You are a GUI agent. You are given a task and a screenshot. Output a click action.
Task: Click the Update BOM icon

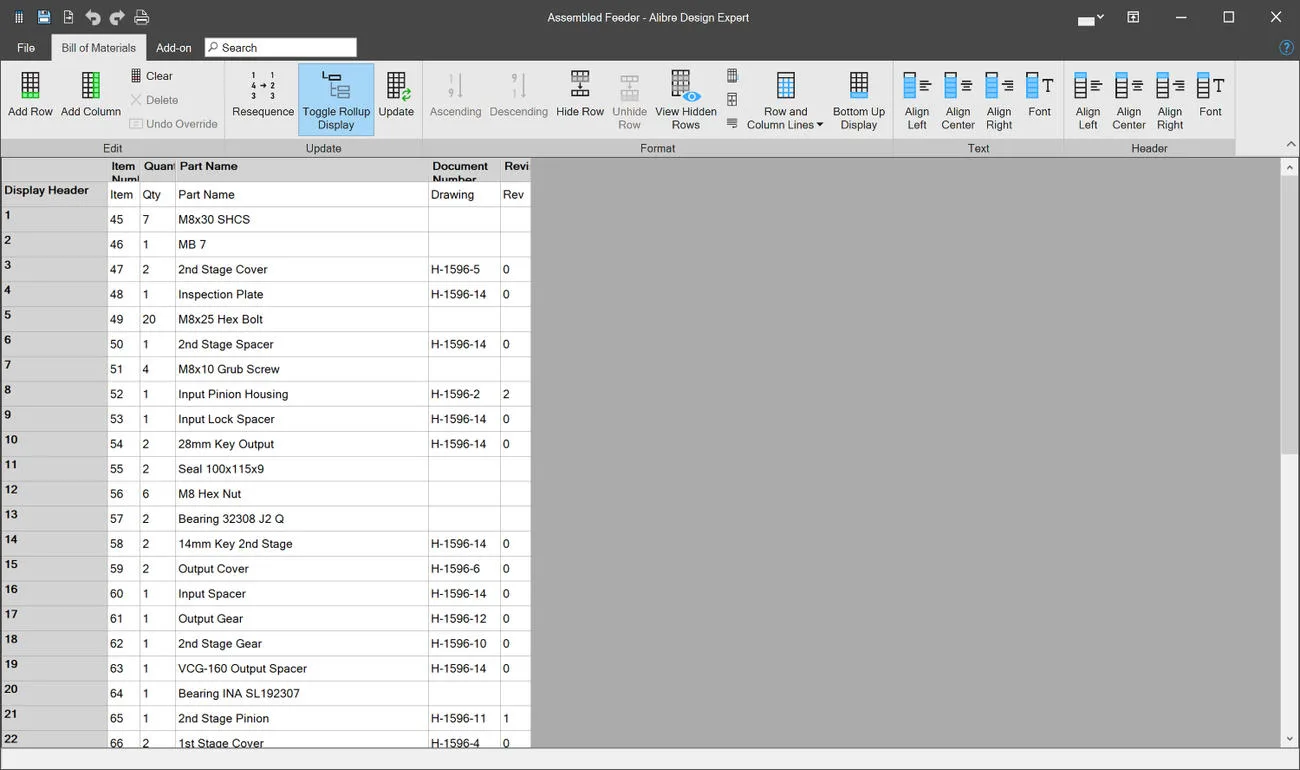(396, 95)
